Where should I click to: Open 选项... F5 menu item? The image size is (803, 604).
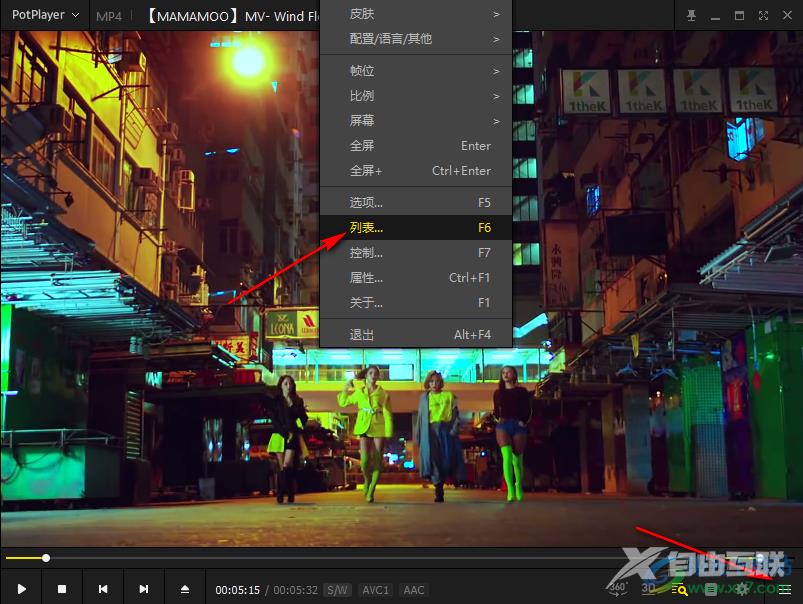coord(416,202)
